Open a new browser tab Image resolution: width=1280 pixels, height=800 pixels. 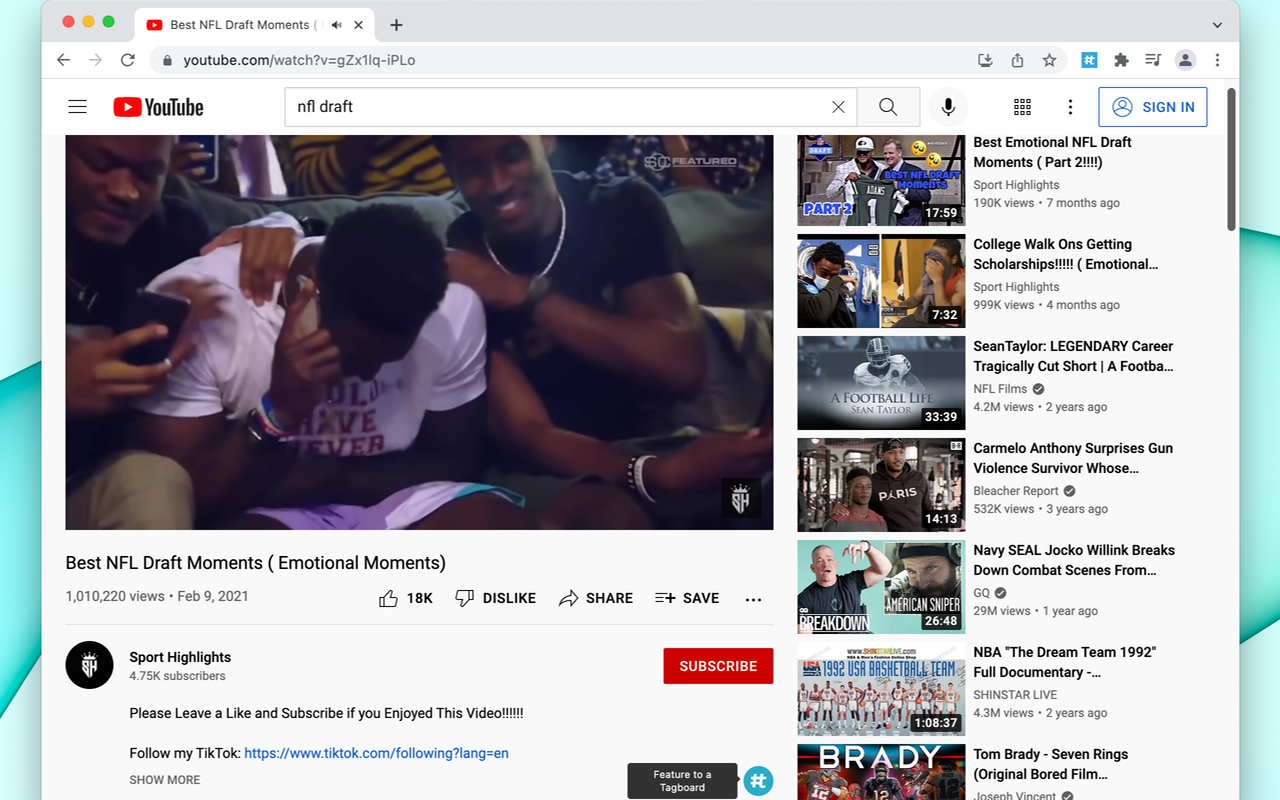coord(397,25)
